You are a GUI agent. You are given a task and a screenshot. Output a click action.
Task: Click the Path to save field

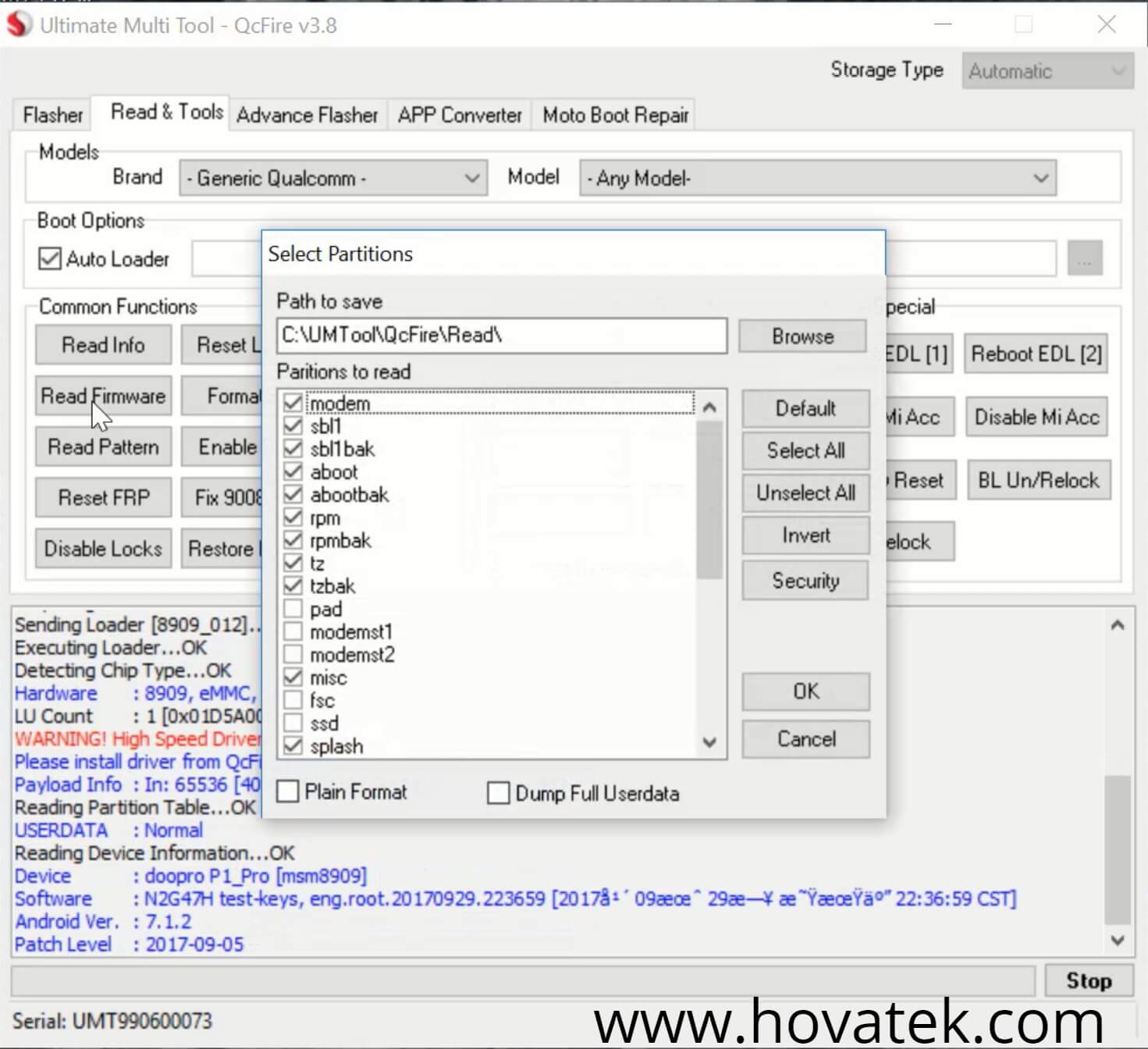tap(502, 335)
